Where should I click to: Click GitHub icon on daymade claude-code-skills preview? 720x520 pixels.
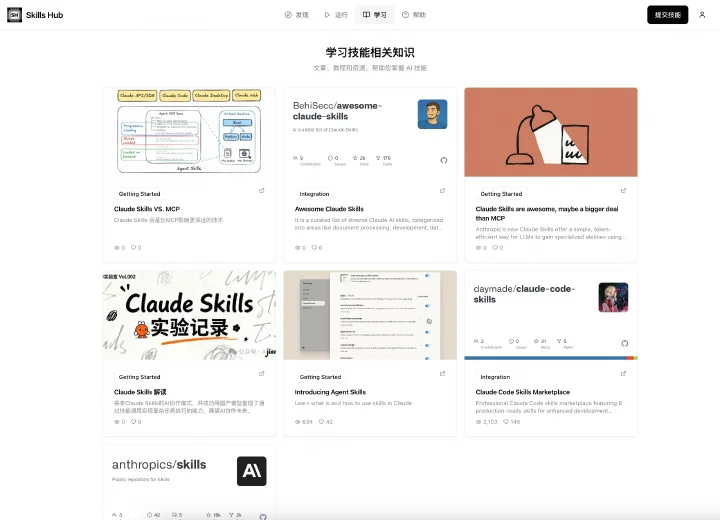pos(624,344)
